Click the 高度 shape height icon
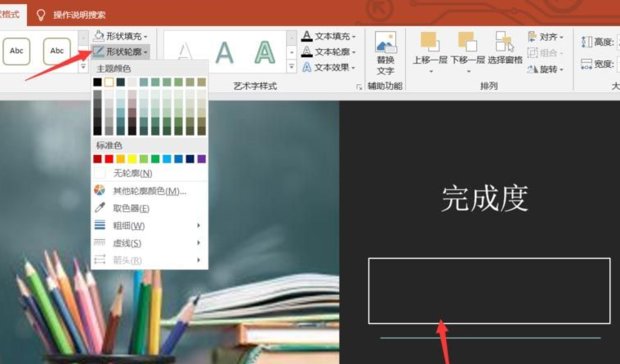 click(x=586, y=41)
